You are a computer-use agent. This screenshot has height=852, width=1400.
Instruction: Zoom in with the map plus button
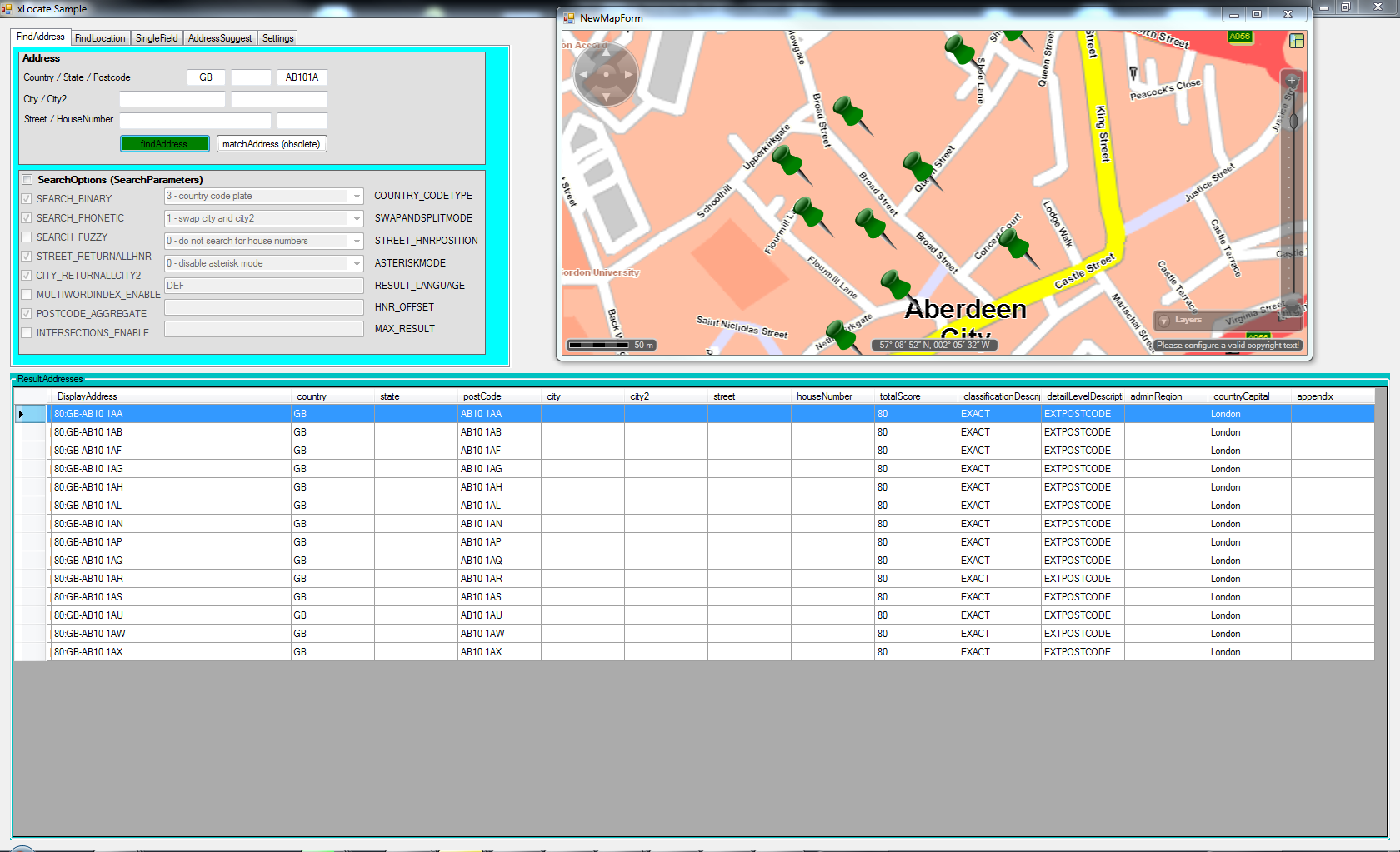tap(1292, 81)
